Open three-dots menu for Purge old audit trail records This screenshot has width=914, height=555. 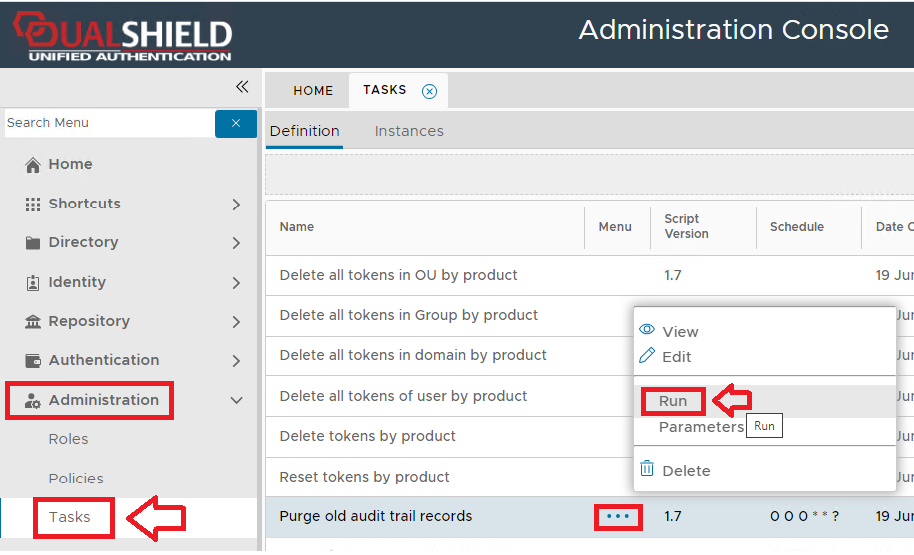point(618,517)
